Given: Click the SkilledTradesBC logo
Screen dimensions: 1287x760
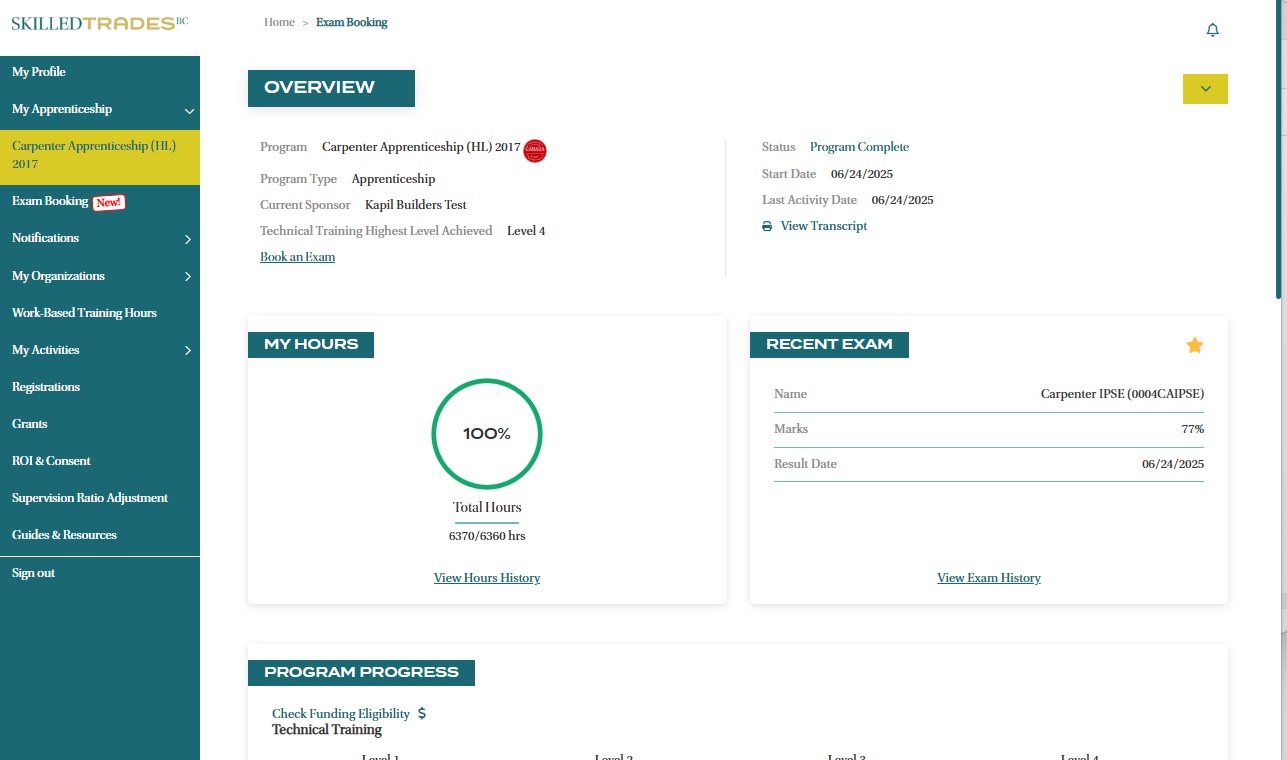Looking at the screenshot, I should click(99, 22).
